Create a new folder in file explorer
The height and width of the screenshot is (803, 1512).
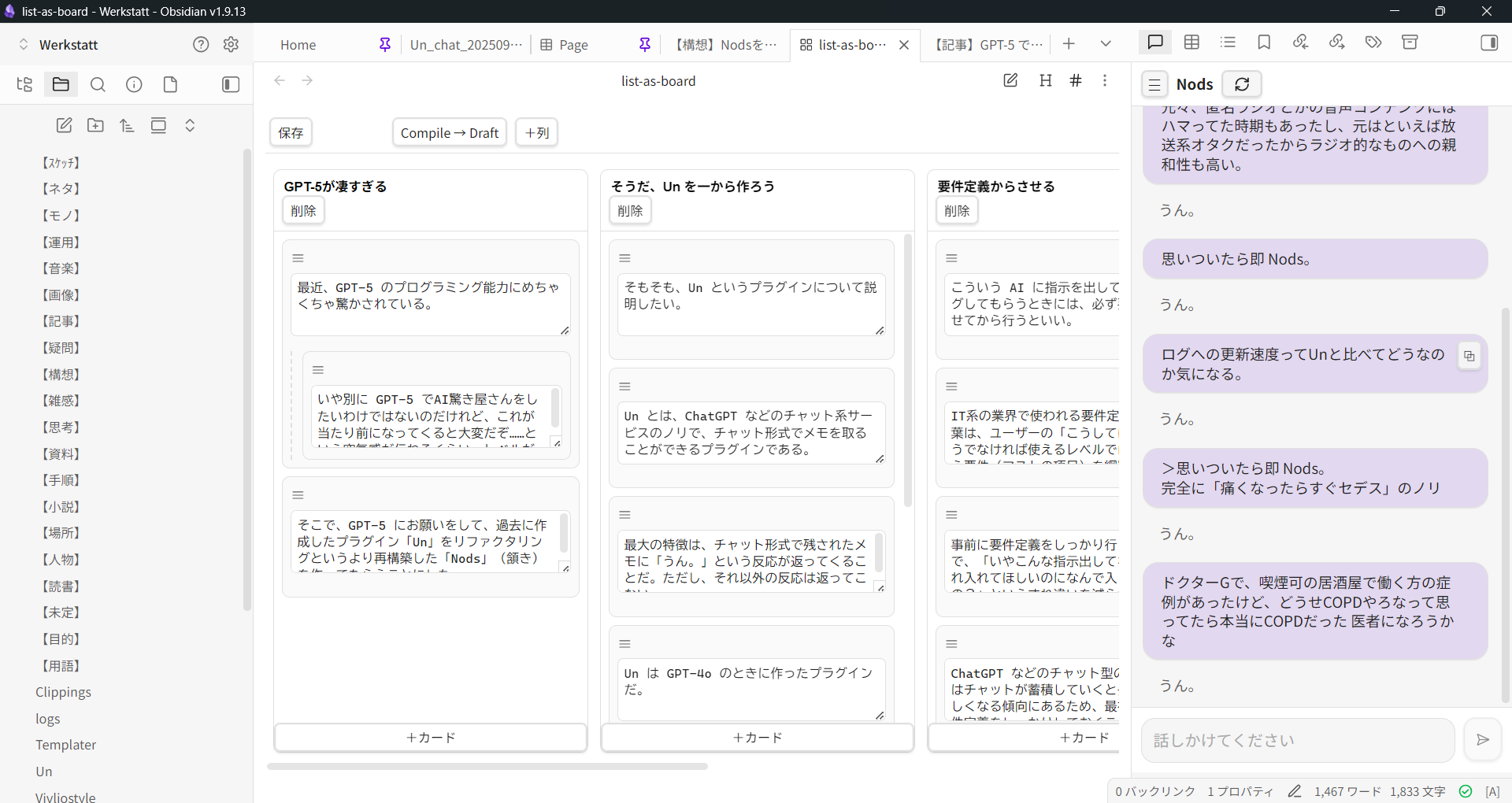tap(95, 125)
